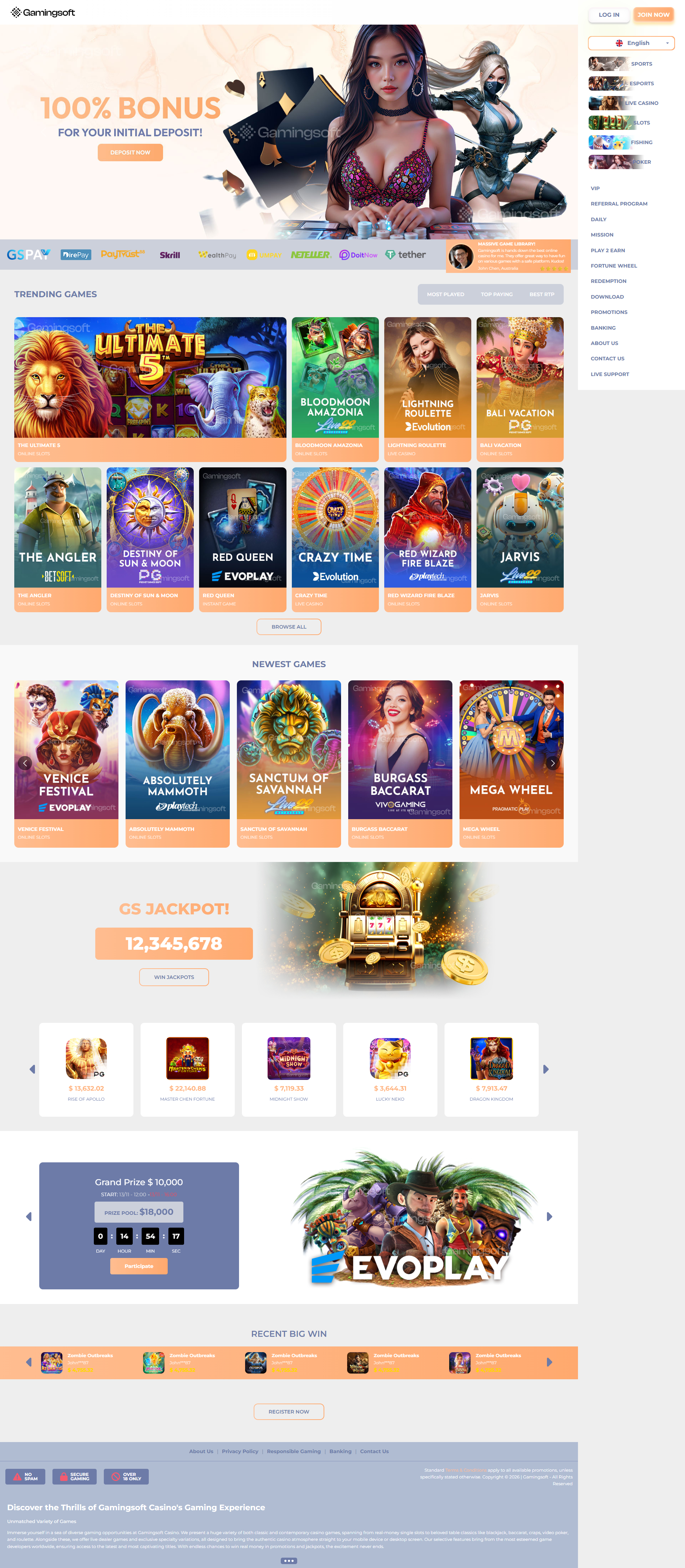Screen dimensions: 685x1568
Task: Open the Referral Program menu item
Action: pyautogui.click(x=619, y=204)
